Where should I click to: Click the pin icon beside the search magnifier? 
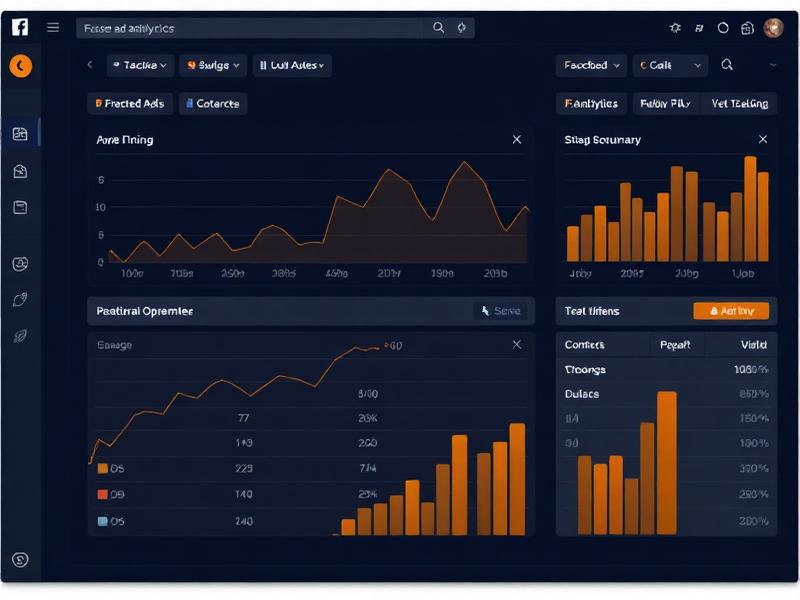[461, 28]
